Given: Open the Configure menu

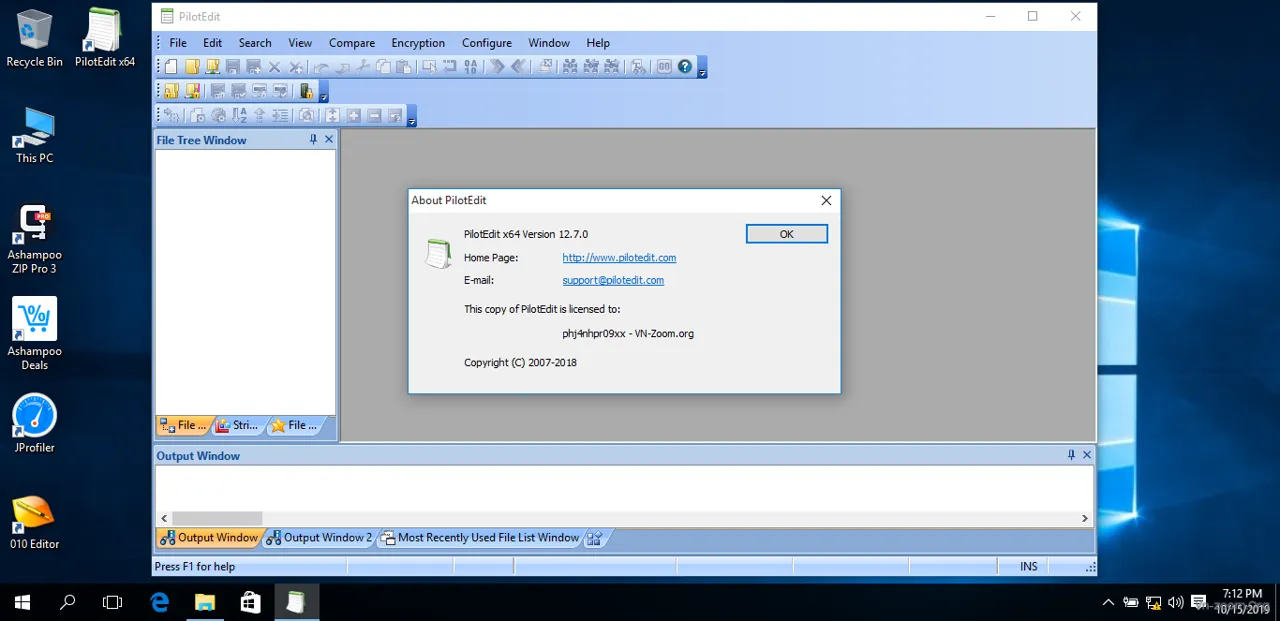Looking at the screenshot, I should pos(487,43).
